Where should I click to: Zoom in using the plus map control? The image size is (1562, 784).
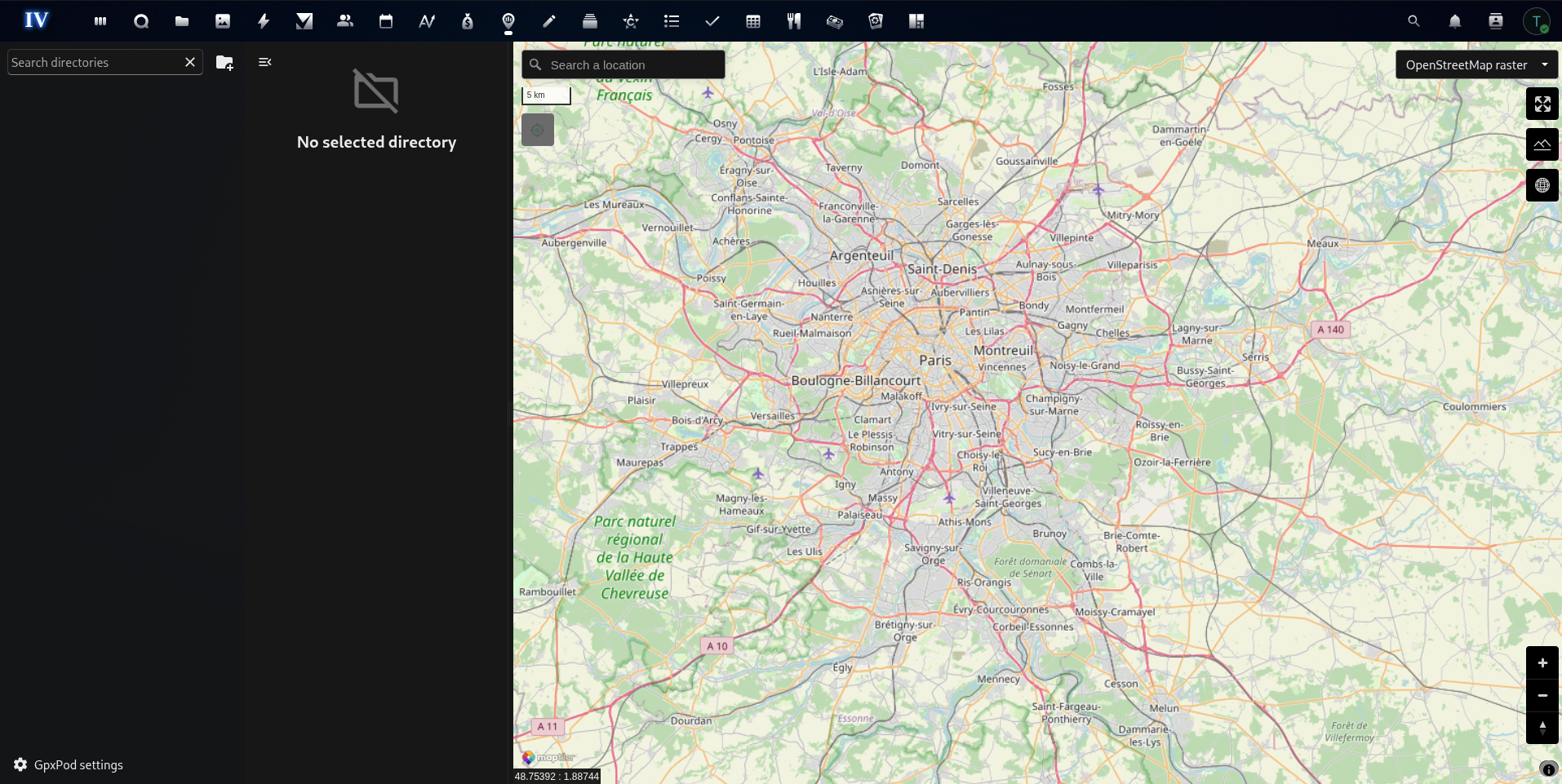pos(1542,663)
